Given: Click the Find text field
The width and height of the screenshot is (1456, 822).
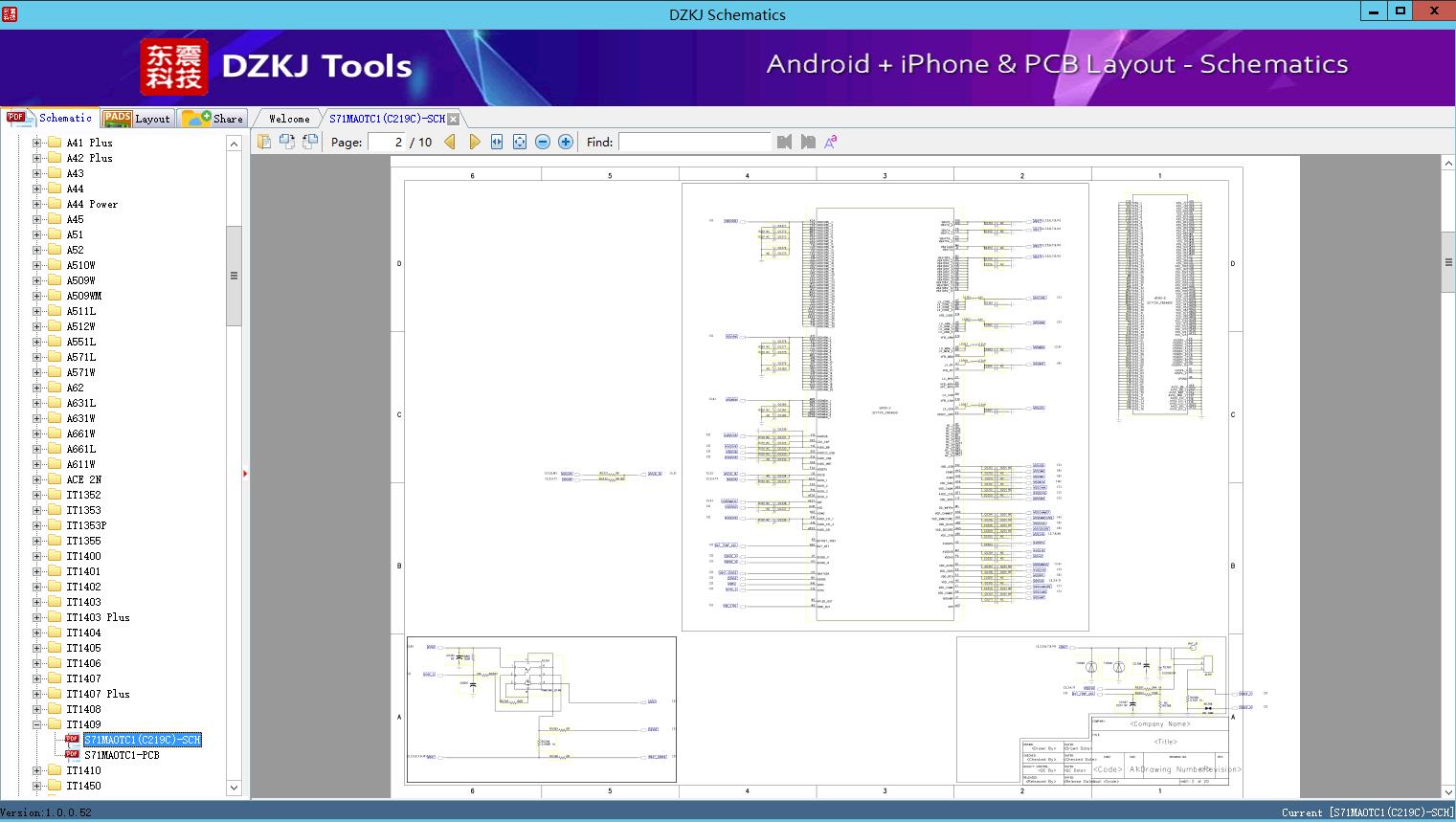Looking at the screenshot, I should pos(694,142).
